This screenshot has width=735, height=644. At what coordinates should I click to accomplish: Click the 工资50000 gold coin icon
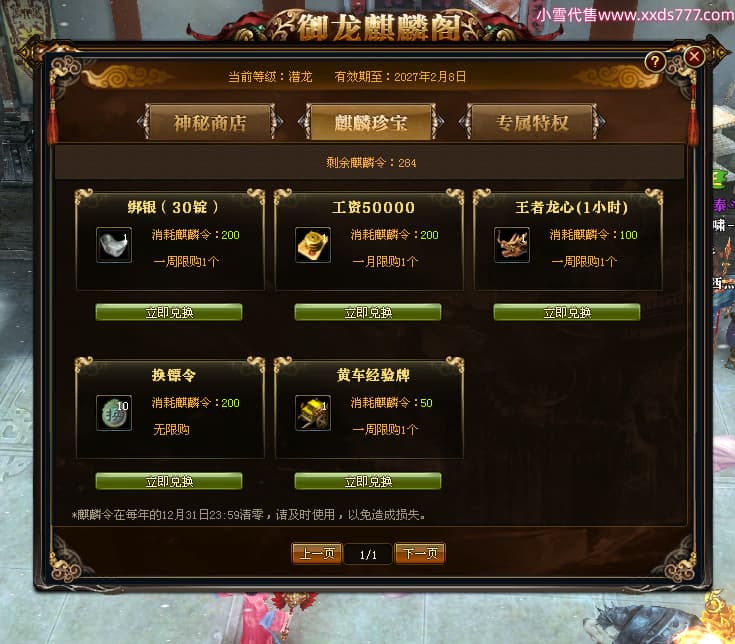pos(313,245)
